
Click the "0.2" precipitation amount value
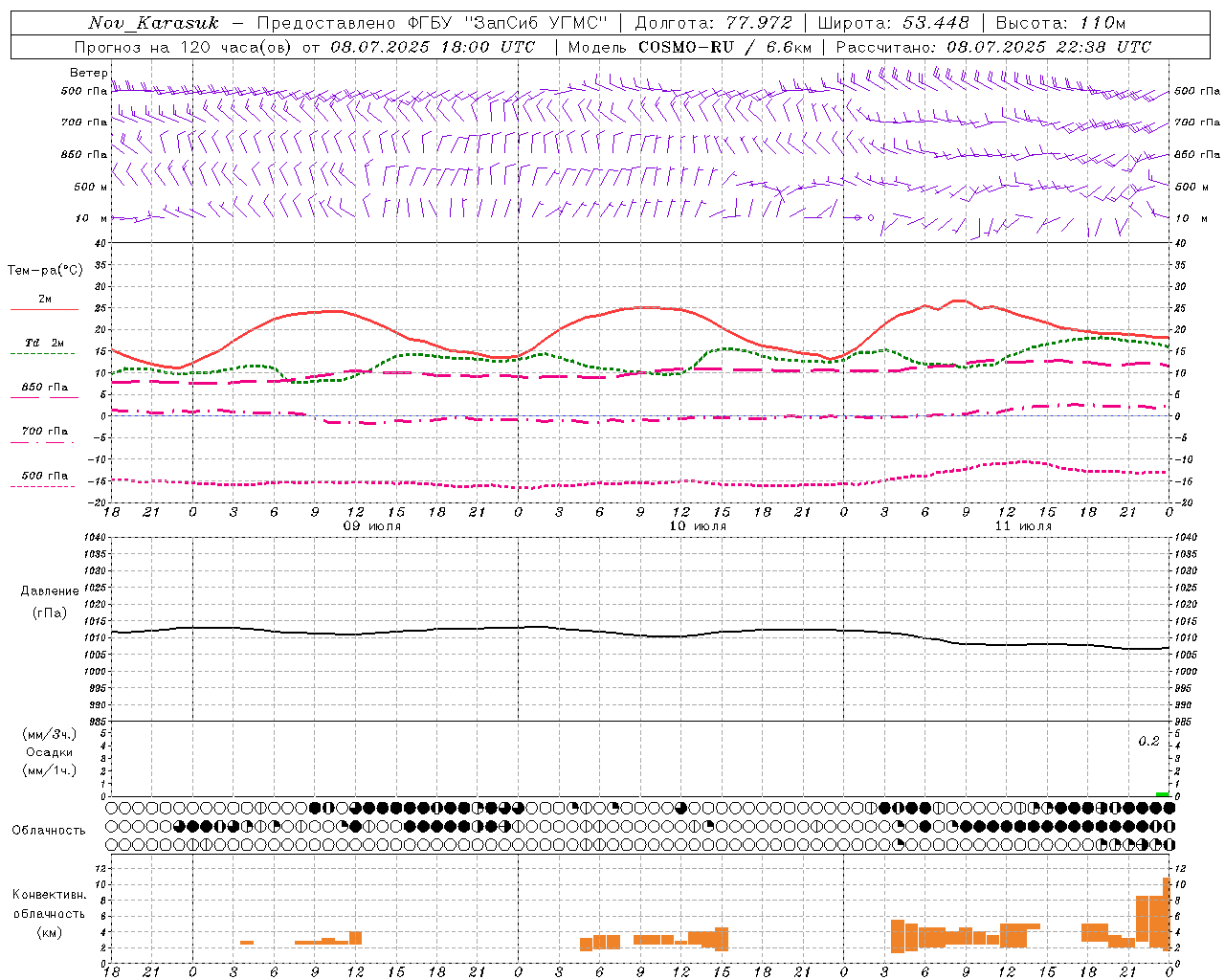pos(1148,742)
